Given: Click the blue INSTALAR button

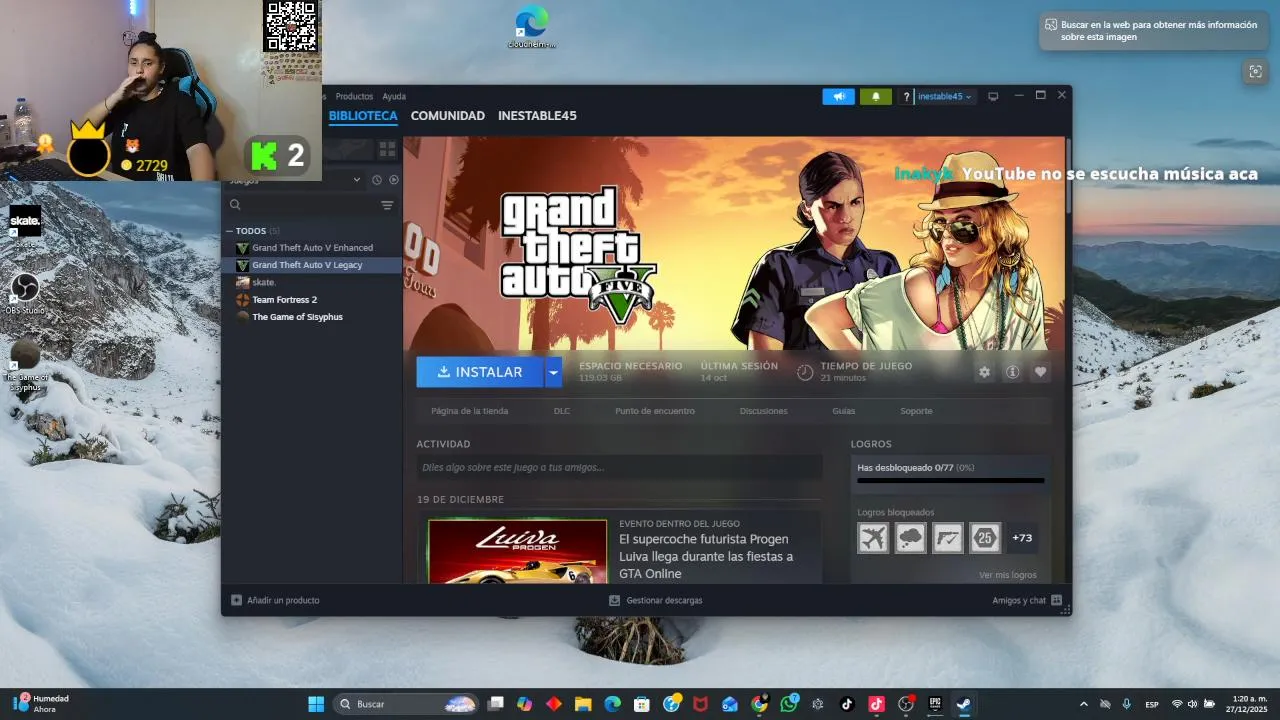Looking at the screenshot, I should [x=480, y=372].
